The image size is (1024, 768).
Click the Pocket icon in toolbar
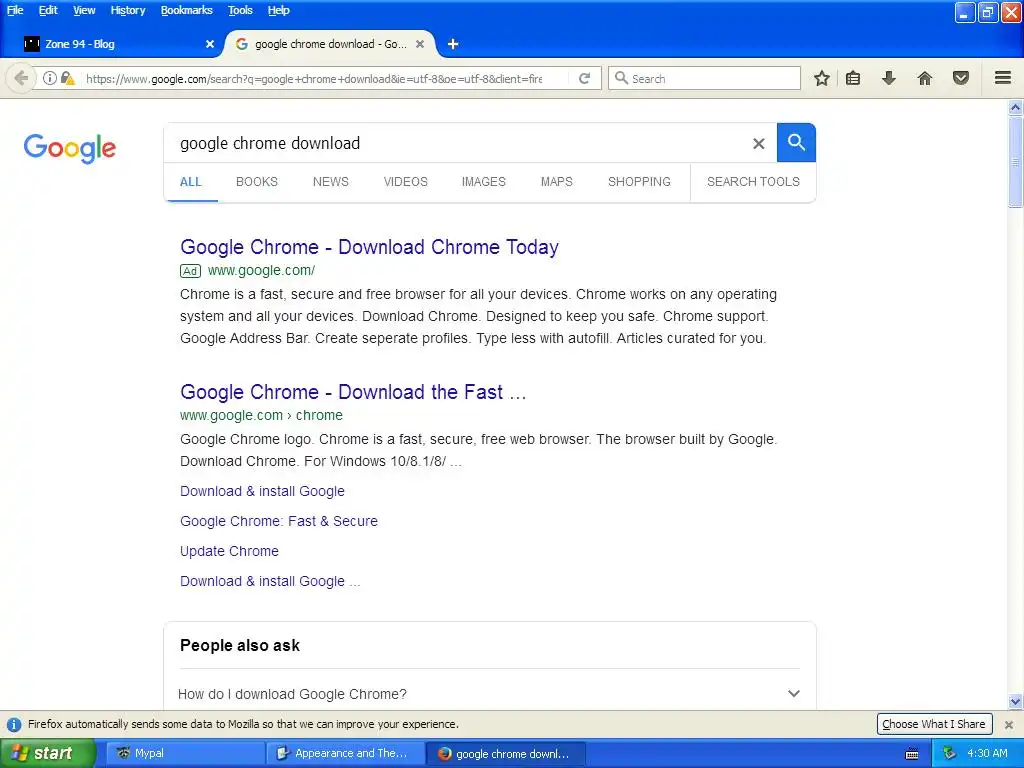pos(961,78)
